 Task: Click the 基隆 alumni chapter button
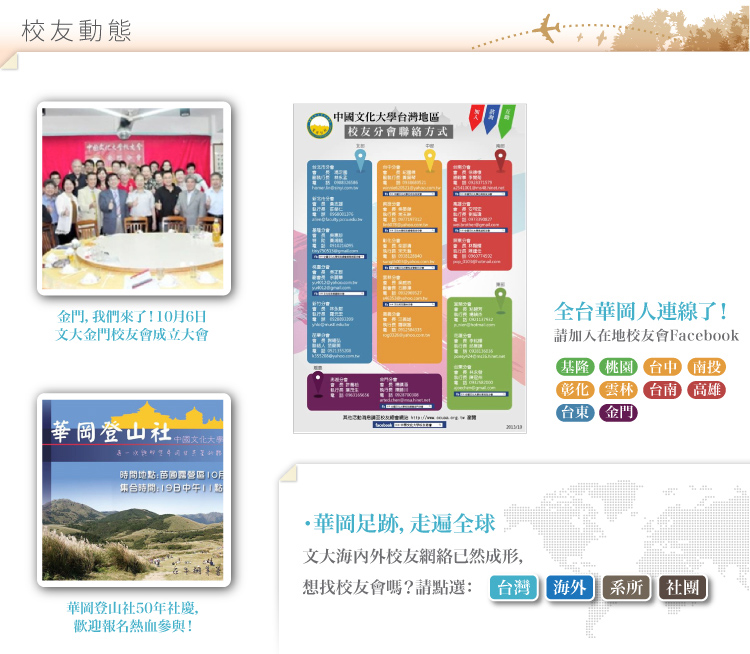(x=575, y=367)
